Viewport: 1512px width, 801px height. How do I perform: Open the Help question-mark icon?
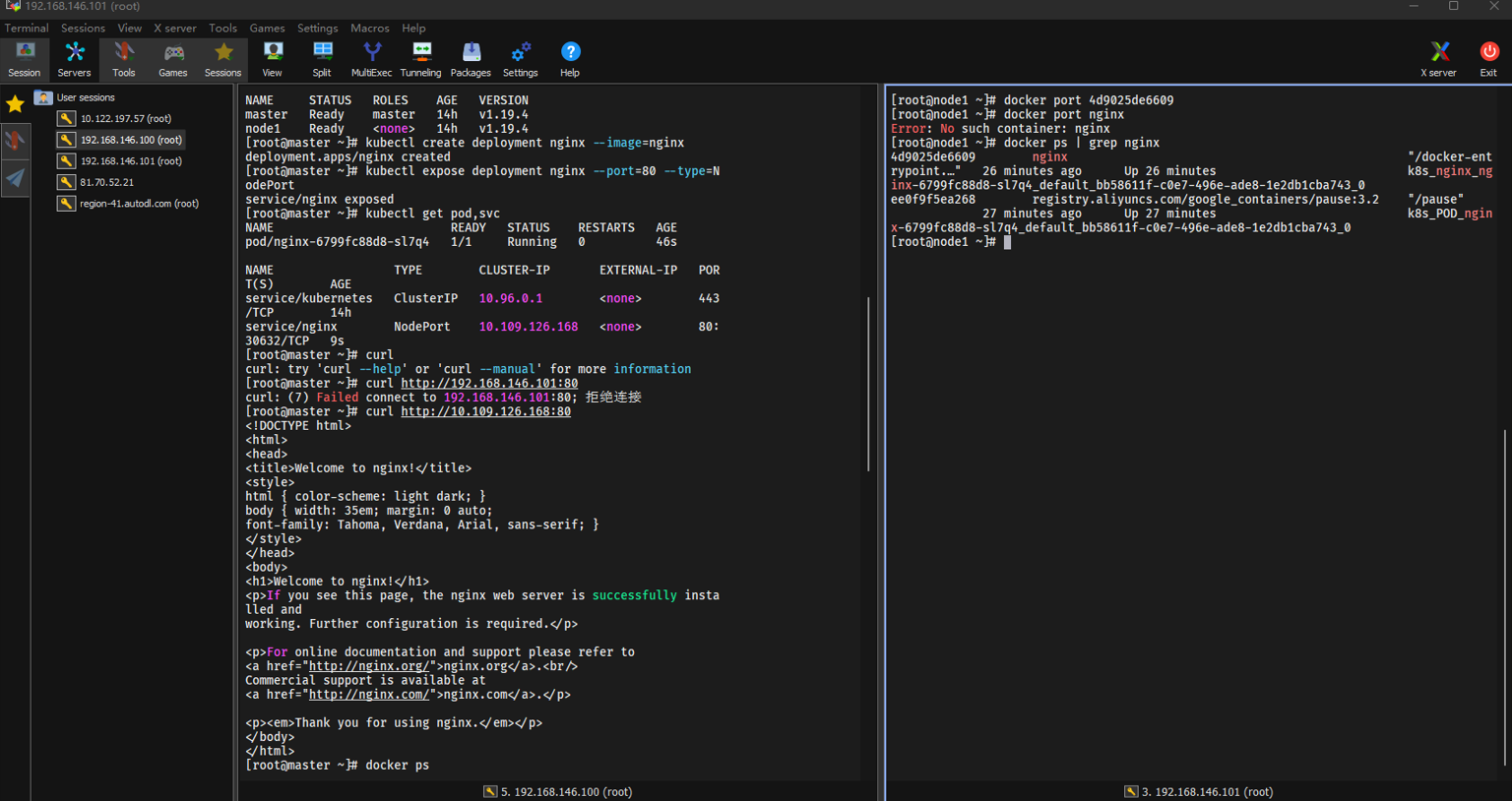click(570, 59)
